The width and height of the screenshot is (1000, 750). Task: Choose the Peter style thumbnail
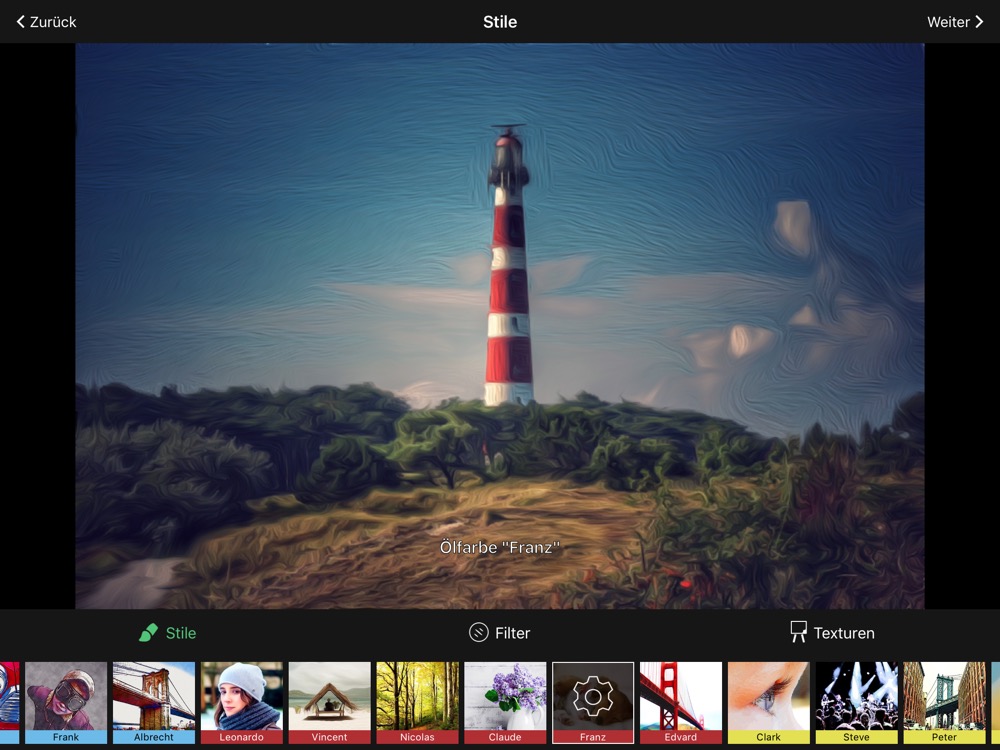pyautogui.click(x=944, y=702)
